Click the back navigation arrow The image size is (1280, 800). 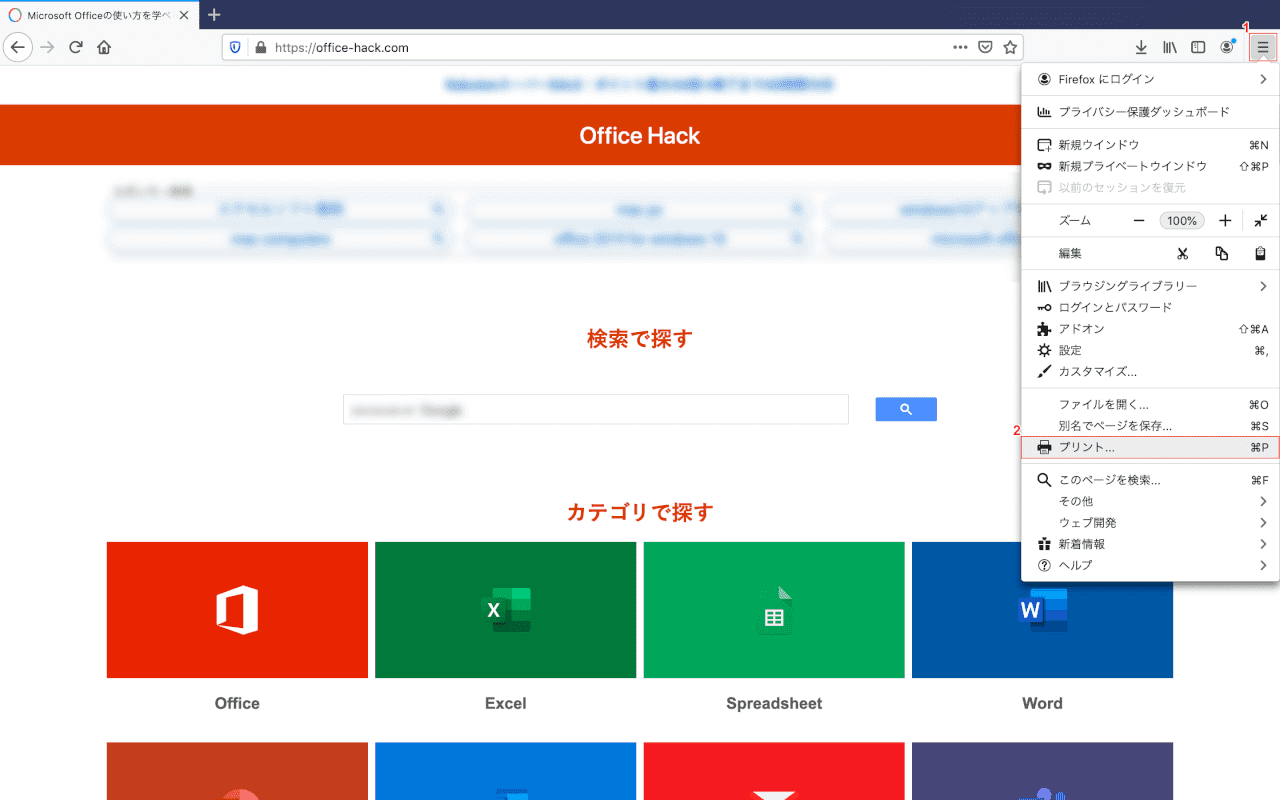tap(17, 47)
